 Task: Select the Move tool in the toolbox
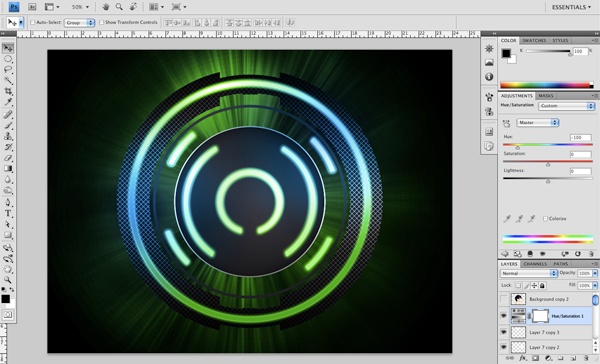pos(8,48)
